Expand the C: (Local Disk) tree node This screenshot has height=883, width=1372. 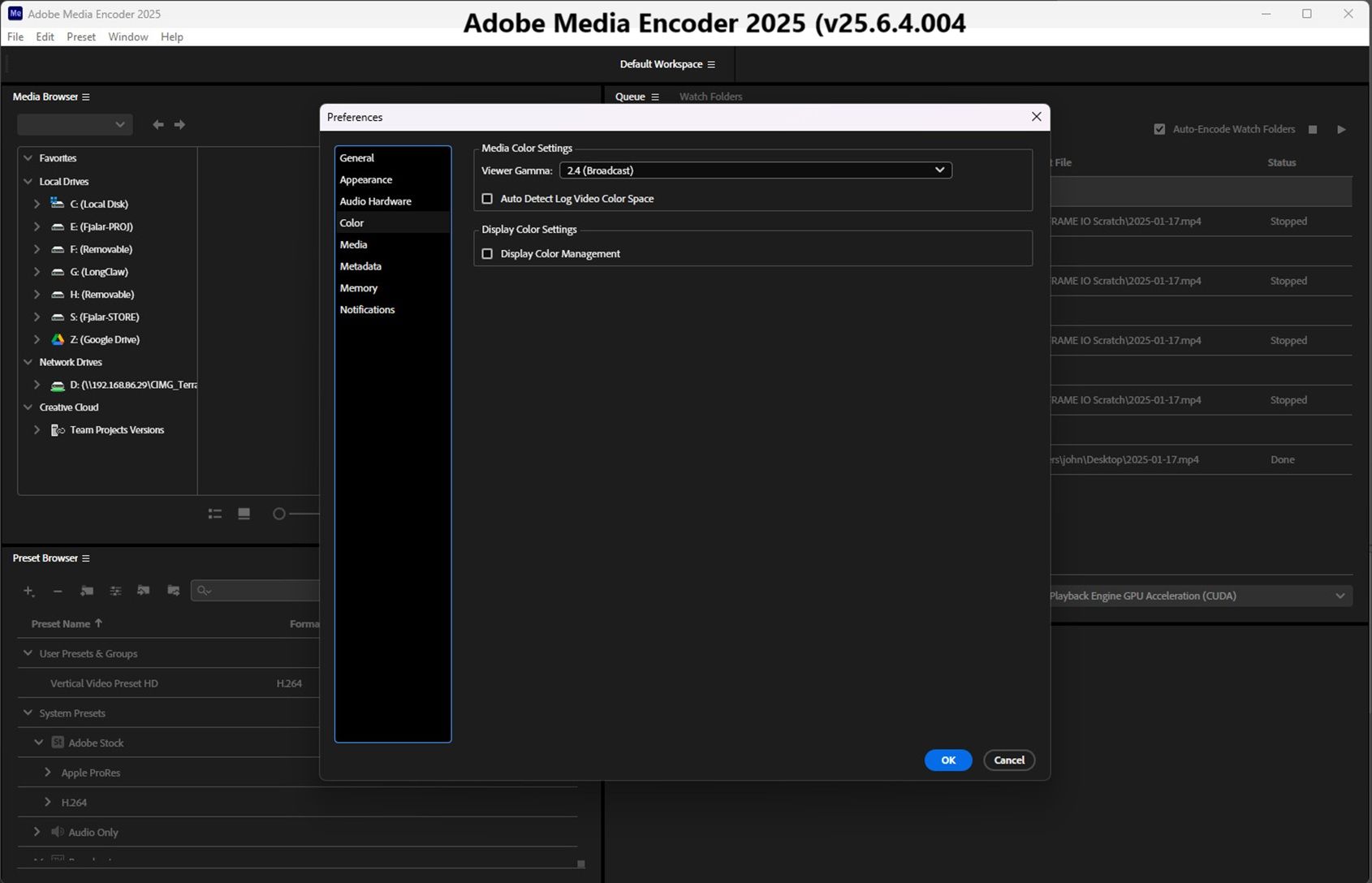[x=37, y=204]
